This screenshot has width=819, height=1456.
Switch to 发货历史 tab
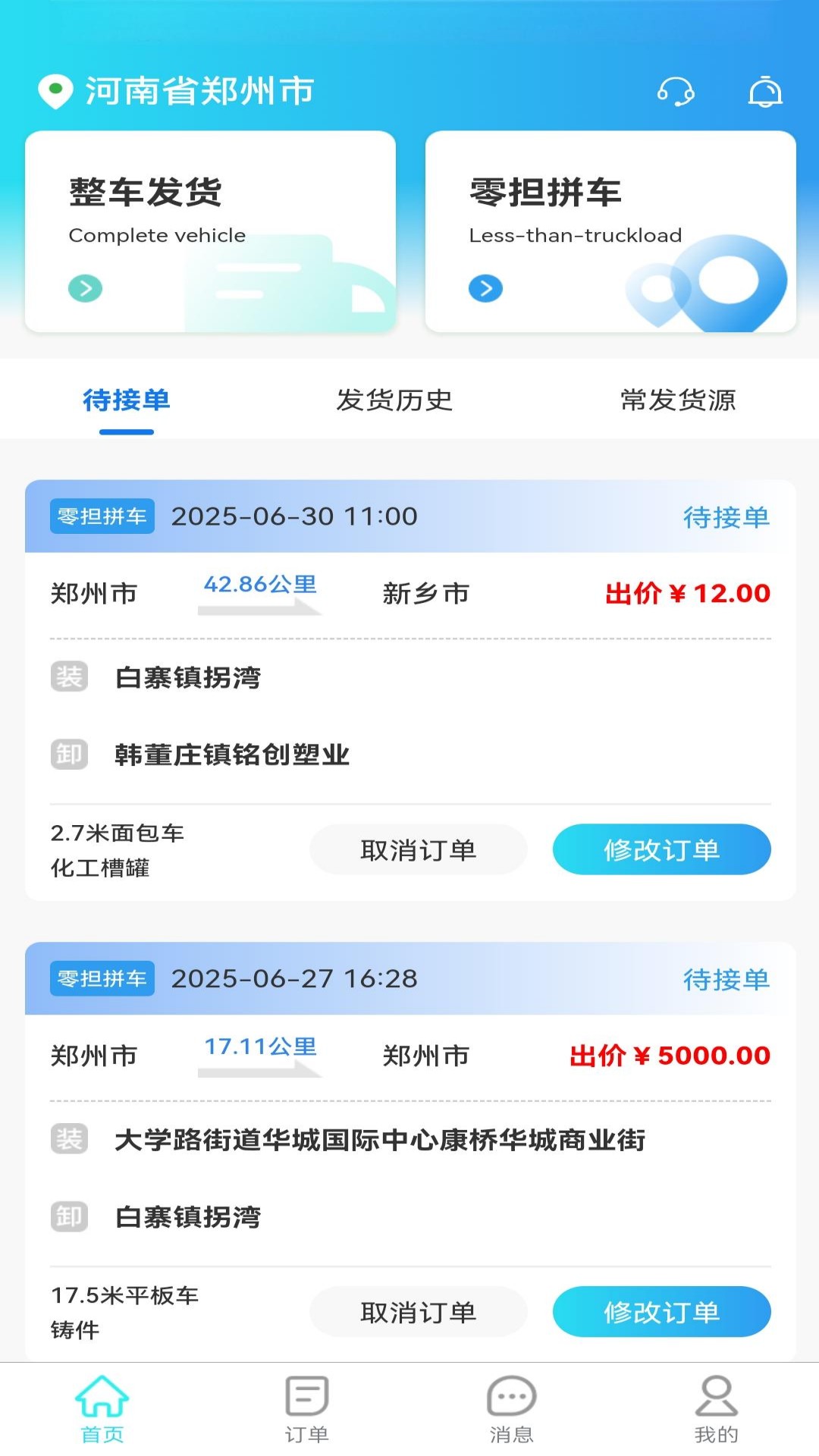(x=394, y=400)
